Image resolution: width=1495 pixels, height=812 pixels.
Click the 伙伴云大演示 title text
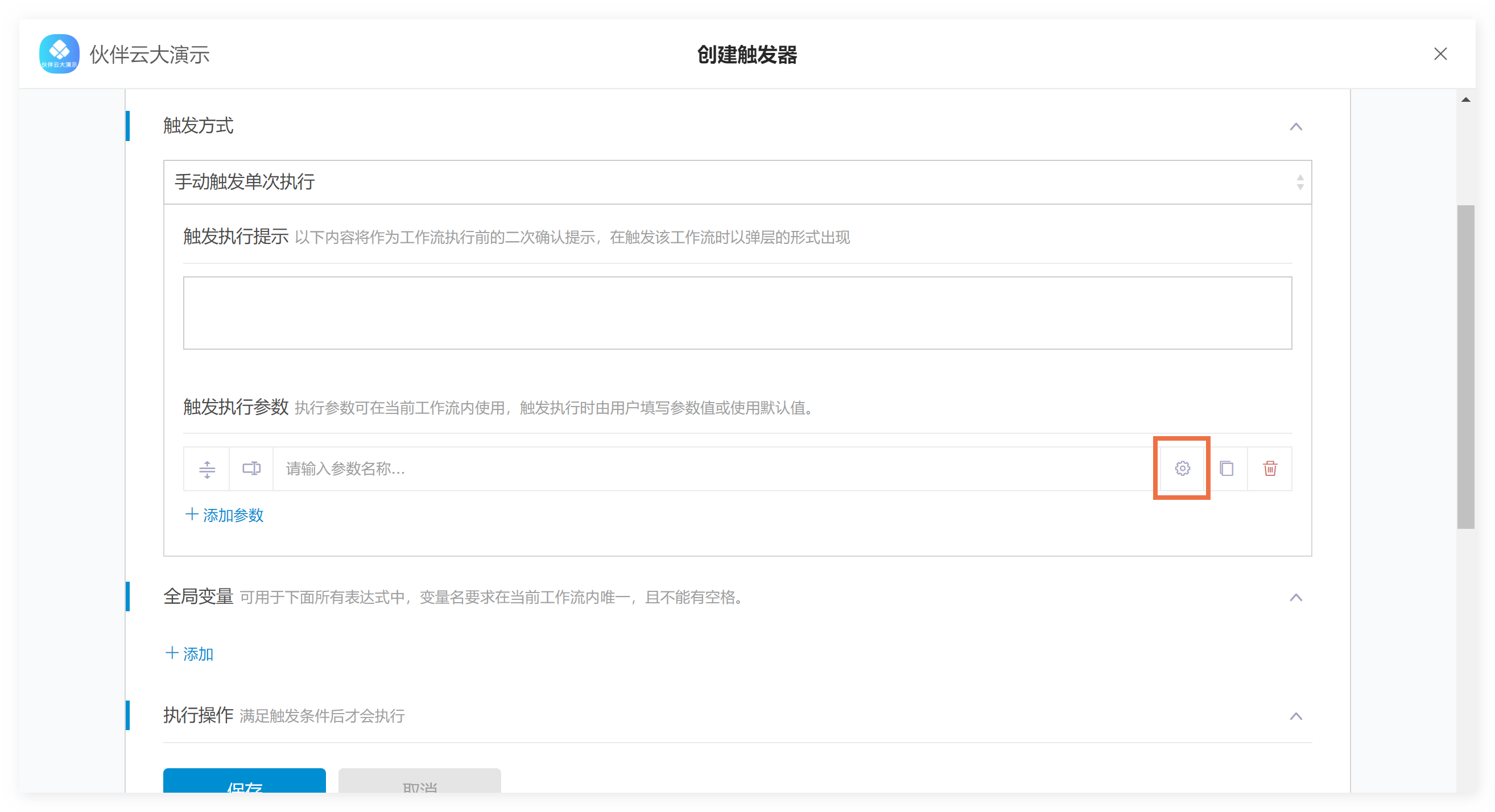coord(150,54)
